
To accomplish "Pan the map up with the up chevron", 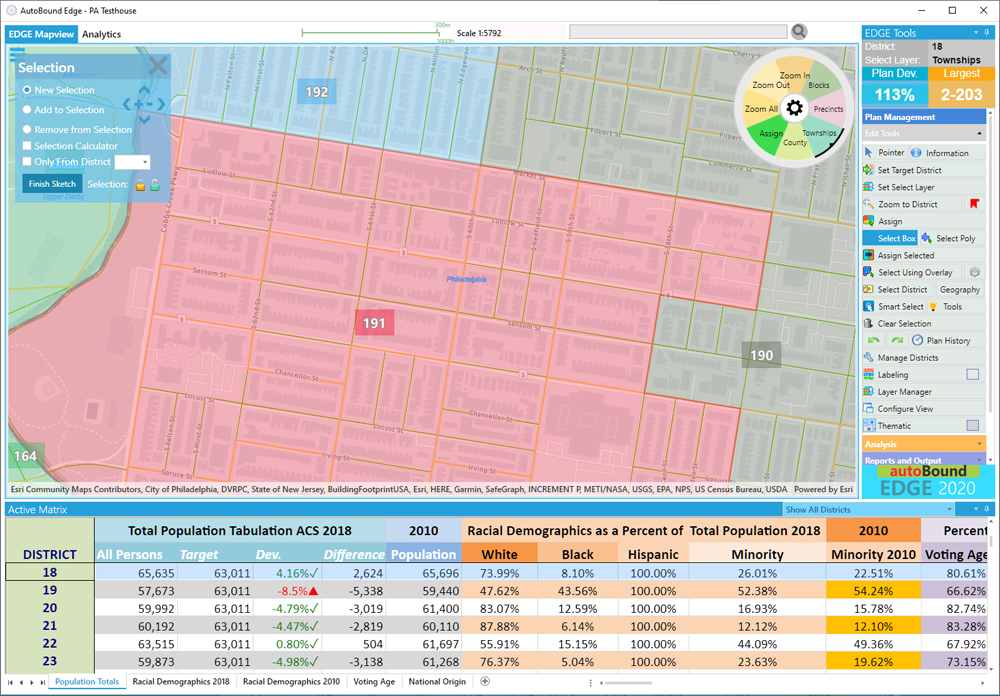I will tap(144, 91).
